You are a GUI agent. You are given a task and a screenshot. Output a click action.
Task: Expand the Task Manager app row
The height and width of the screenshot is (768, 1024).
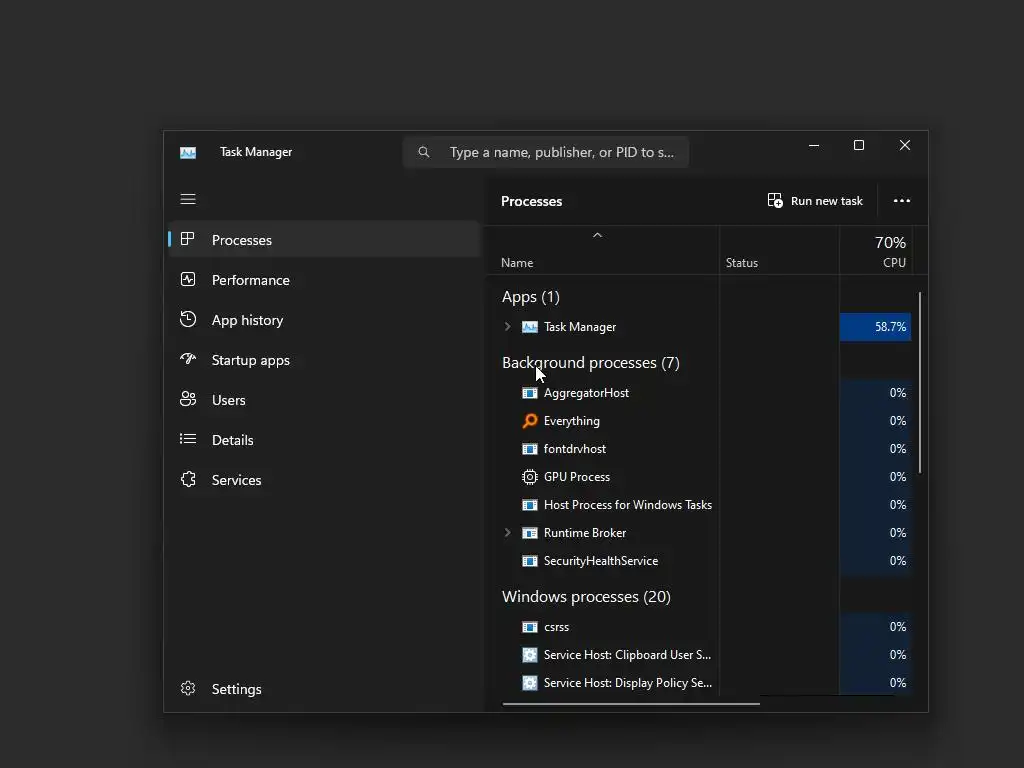pyautogui.click(x=507, y=326)
